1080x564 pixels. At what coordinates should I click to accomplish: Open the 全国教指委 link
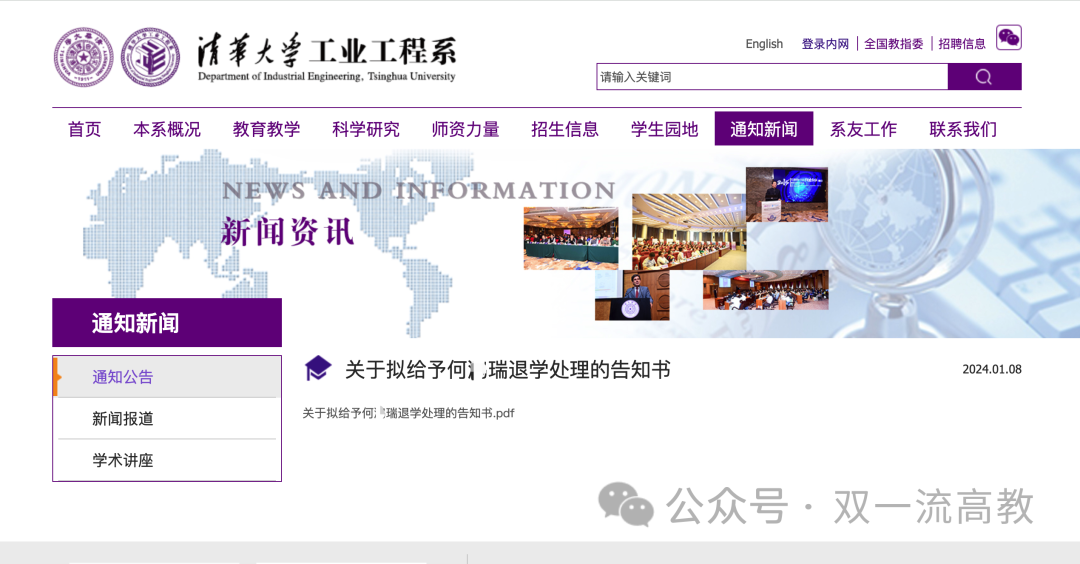pos(893,44)
